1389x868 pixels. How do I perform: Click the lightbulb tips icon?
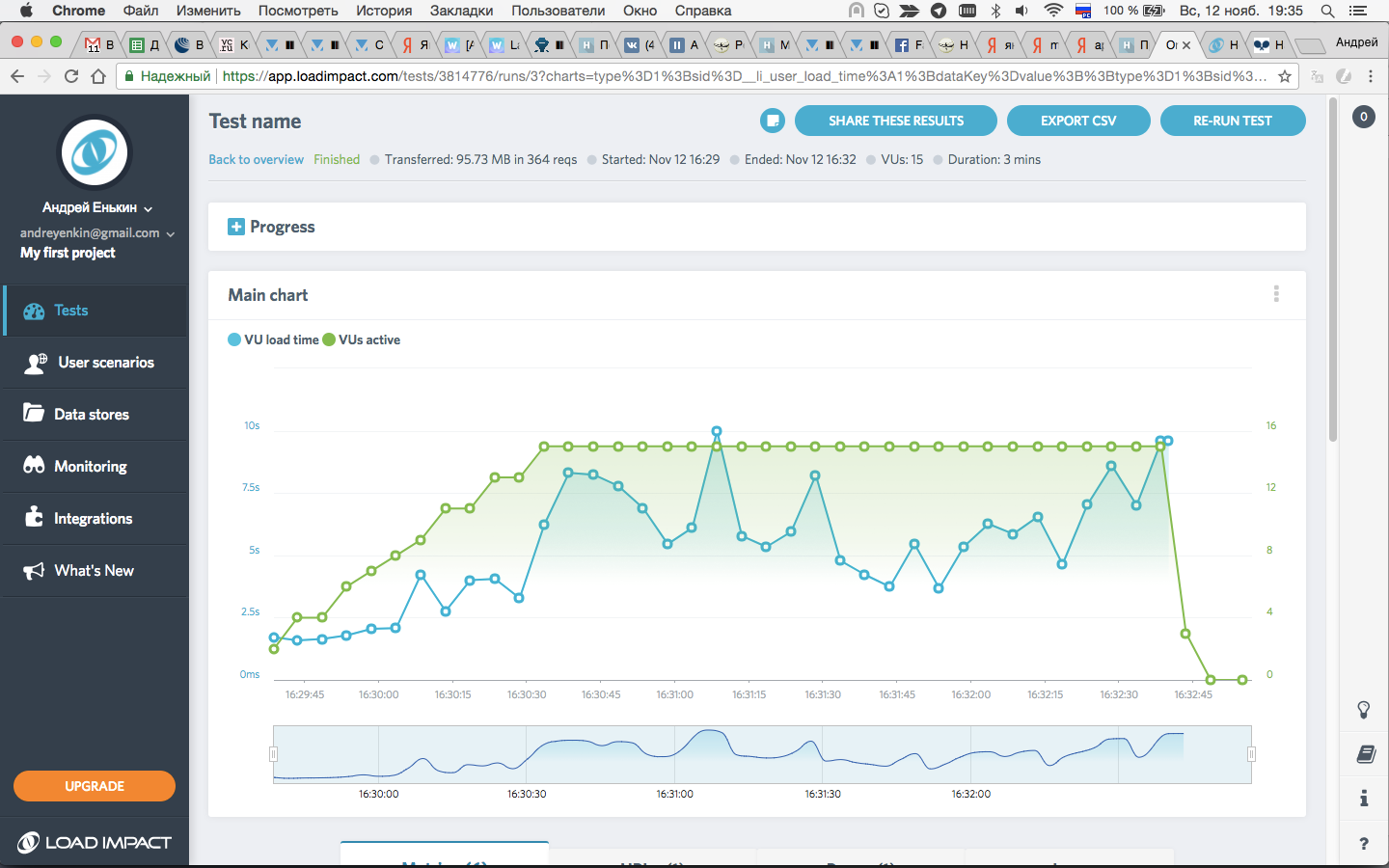[1364, 710]
